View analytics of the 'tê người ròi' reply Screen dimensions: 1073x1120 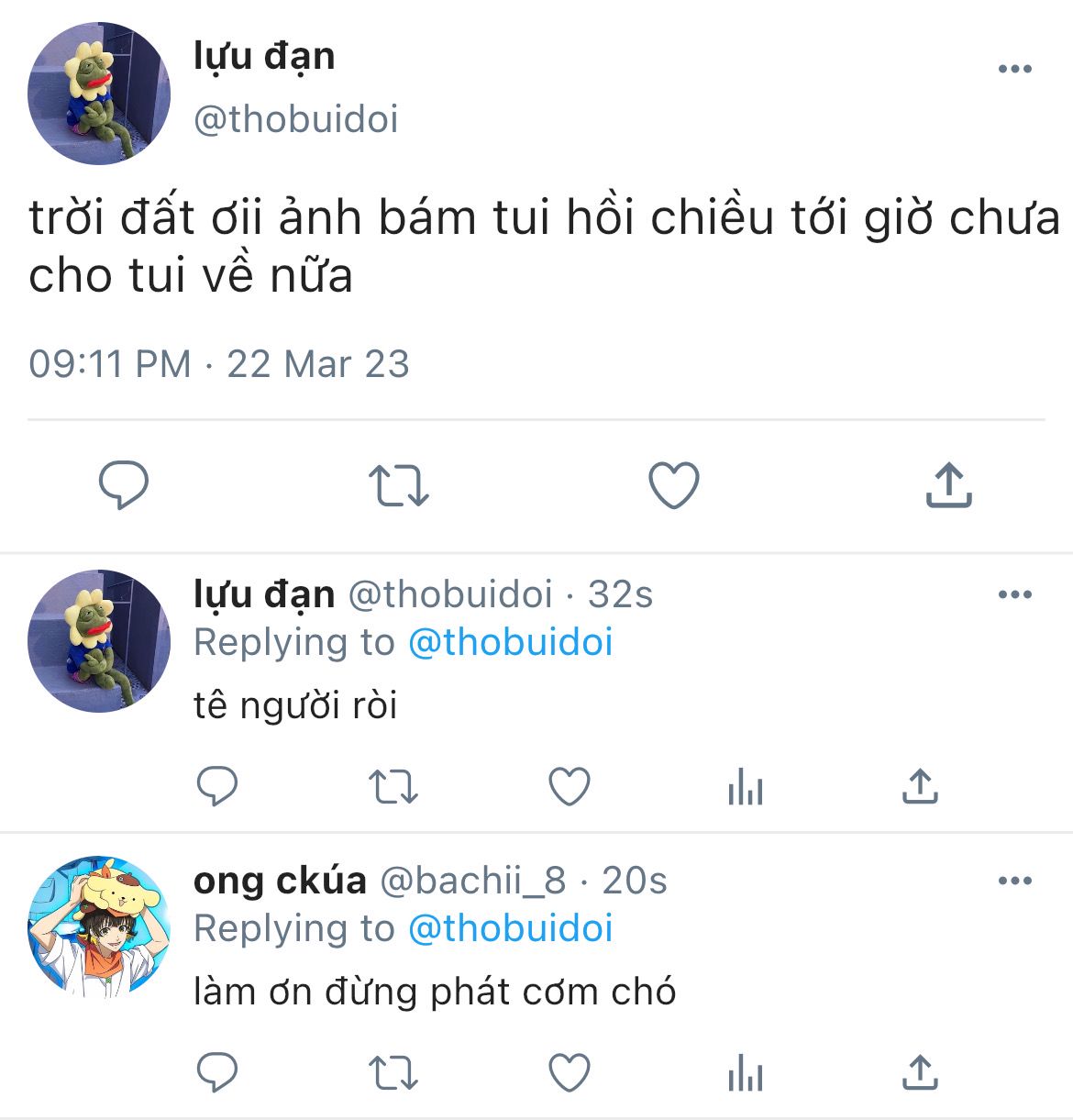pos(745,786)
